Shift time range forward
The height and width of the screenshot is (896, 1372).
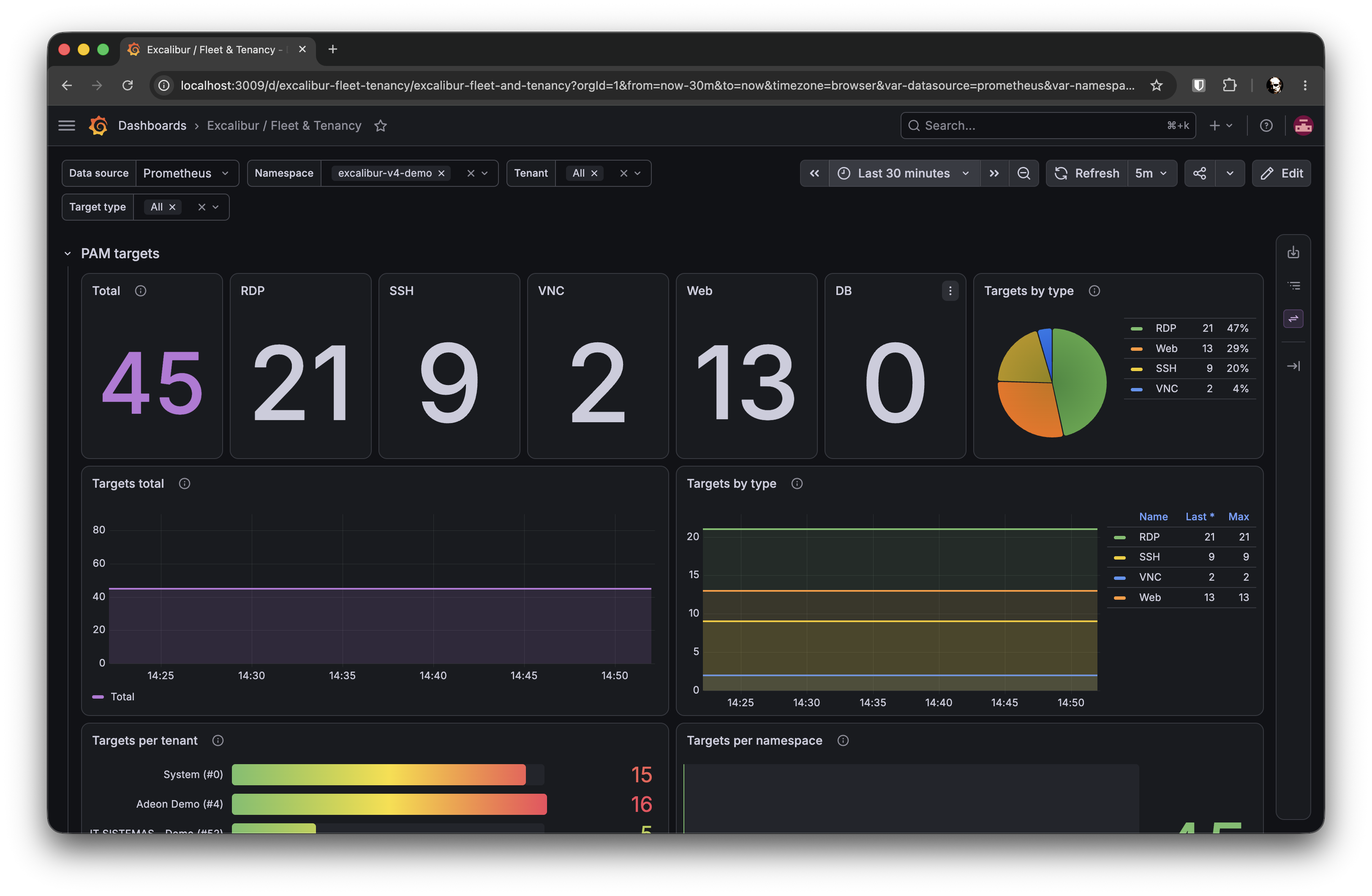994,173
